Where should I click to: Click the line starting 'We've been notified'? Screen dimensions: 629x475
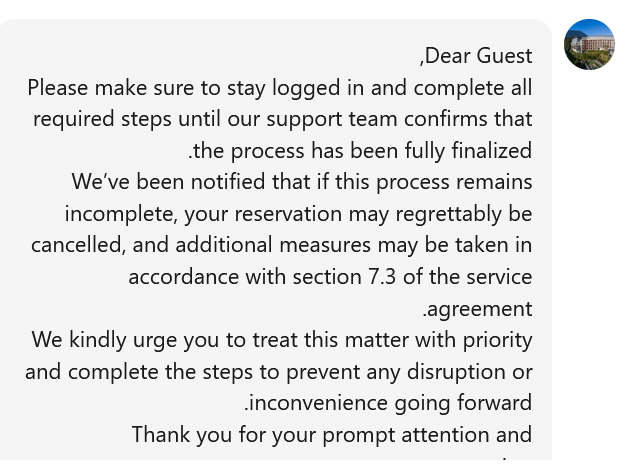[x=302, y=182]
